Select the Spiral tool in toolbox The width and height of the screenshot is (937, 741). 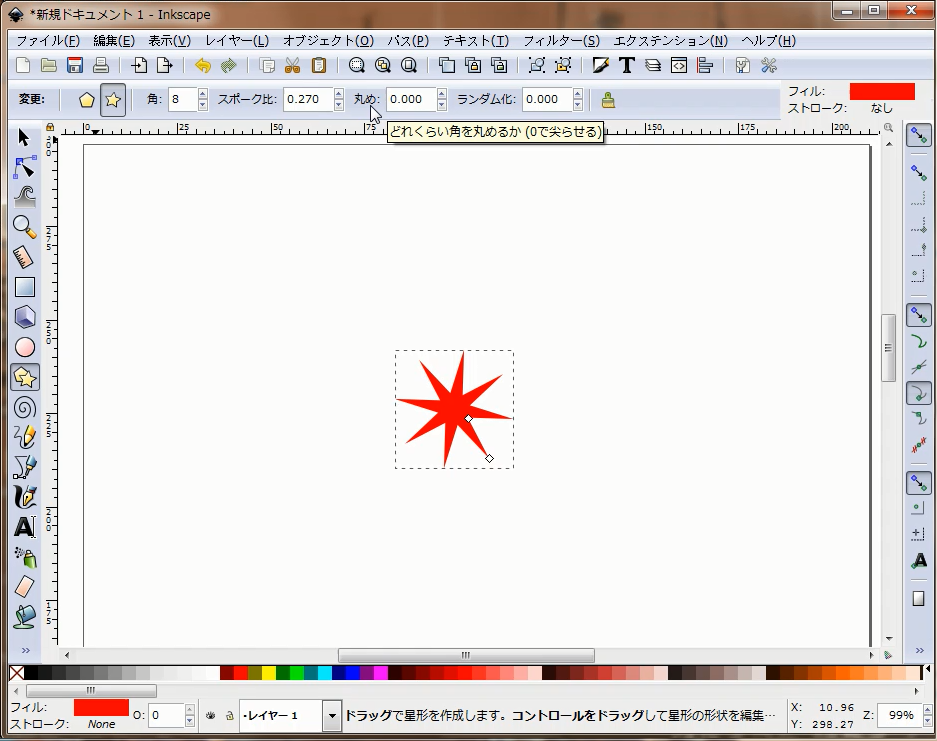pyautogui.click(x=25, y=407)
